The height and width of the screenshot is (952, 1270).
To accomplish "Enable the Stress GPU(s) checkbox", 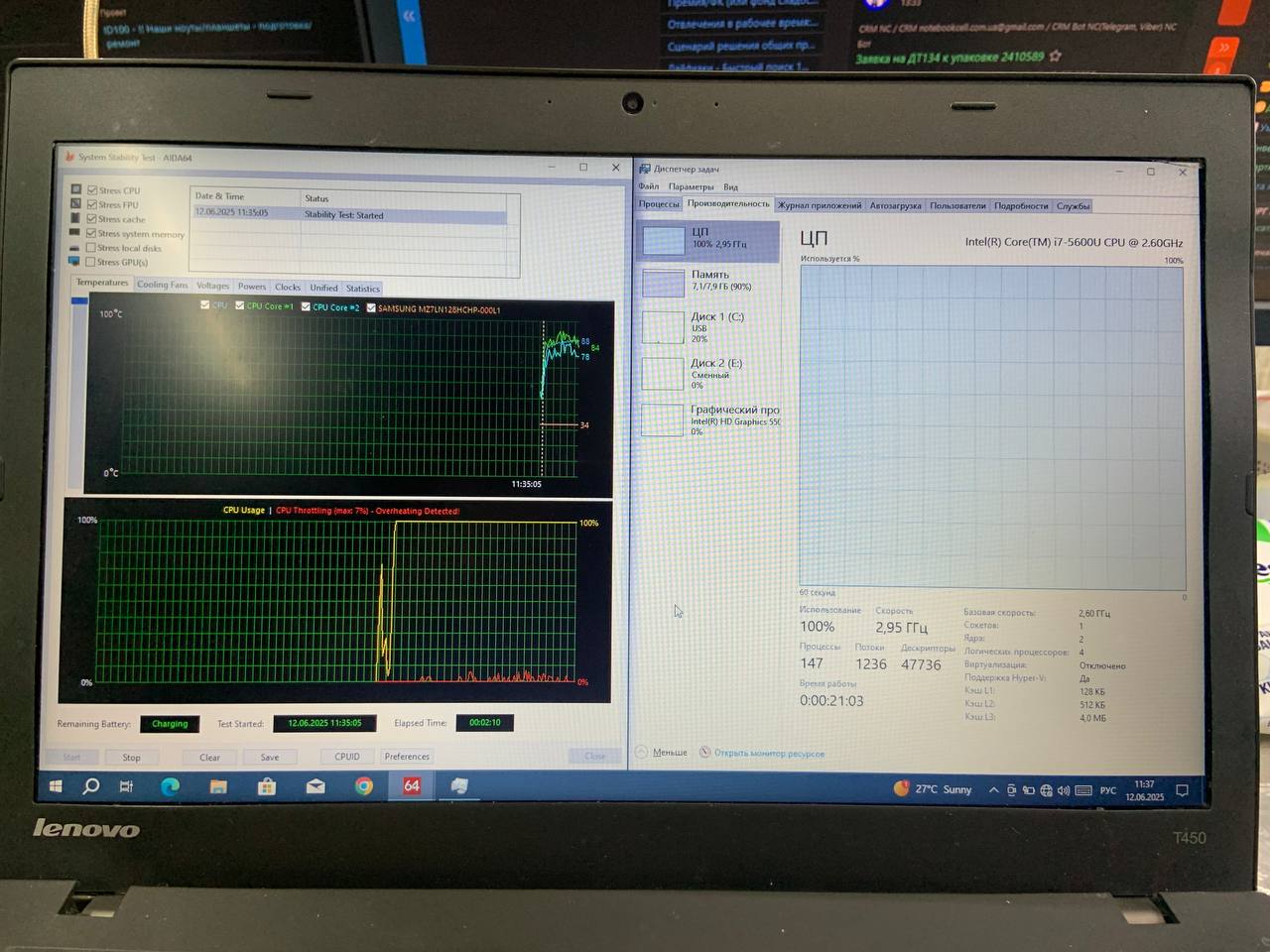I will [x=91, y=262].
